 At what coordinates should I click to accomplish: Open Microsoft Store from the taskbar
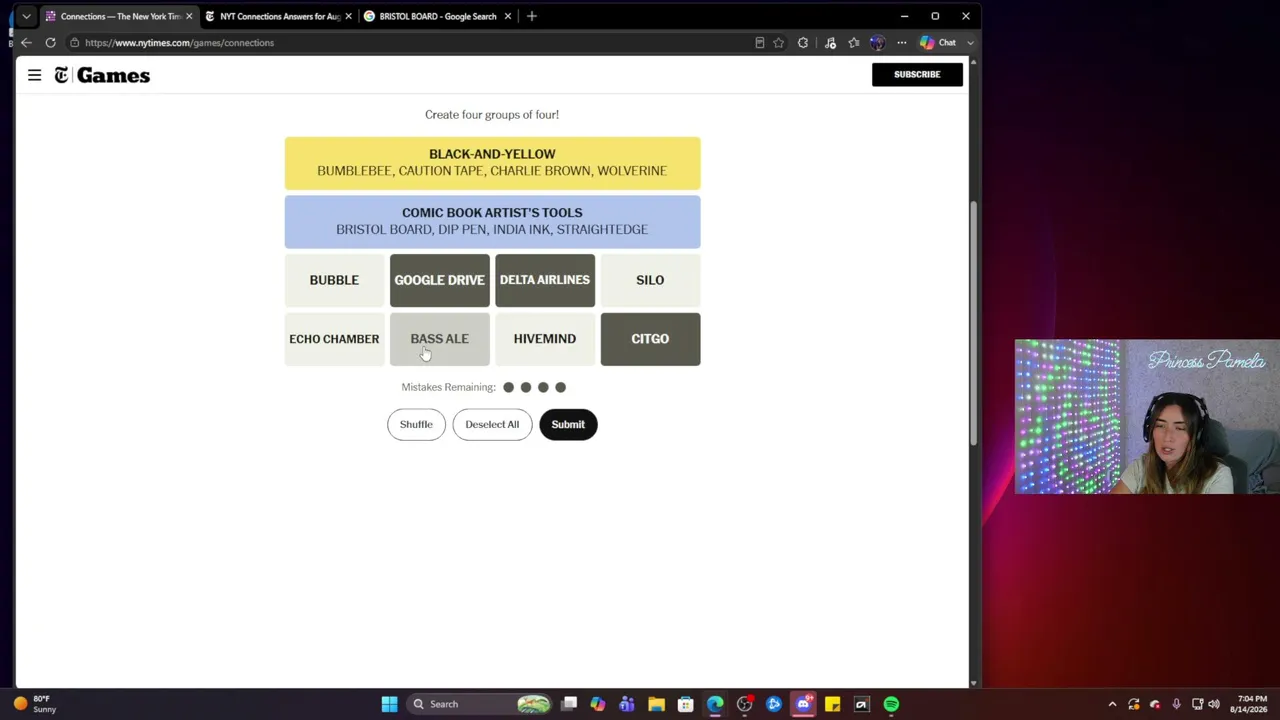685,704
